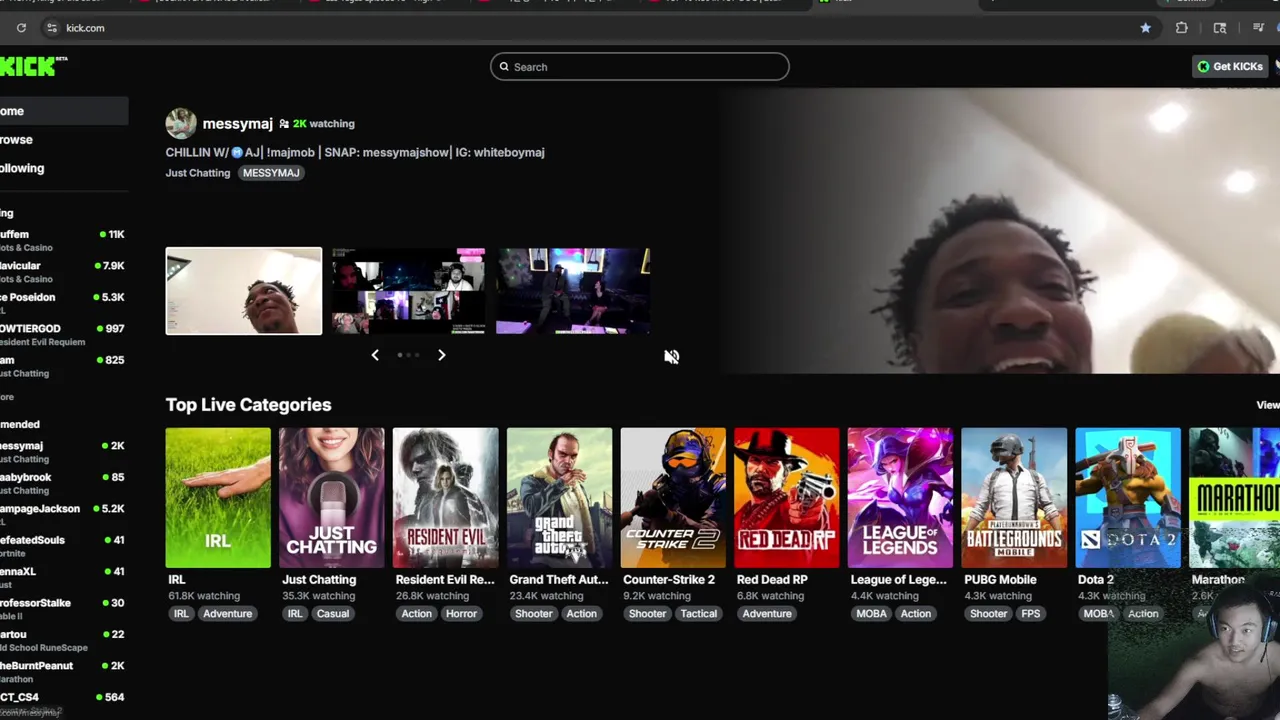Open the Grand Theft Auto category card
Screen dimensions: 1280x720
(559, 498)
